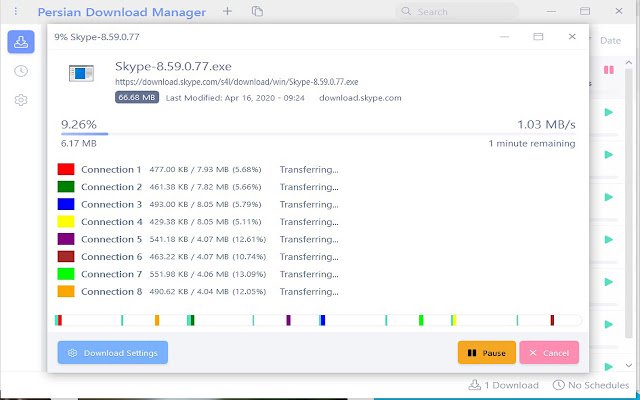Open Download Settings

point(113,353)
